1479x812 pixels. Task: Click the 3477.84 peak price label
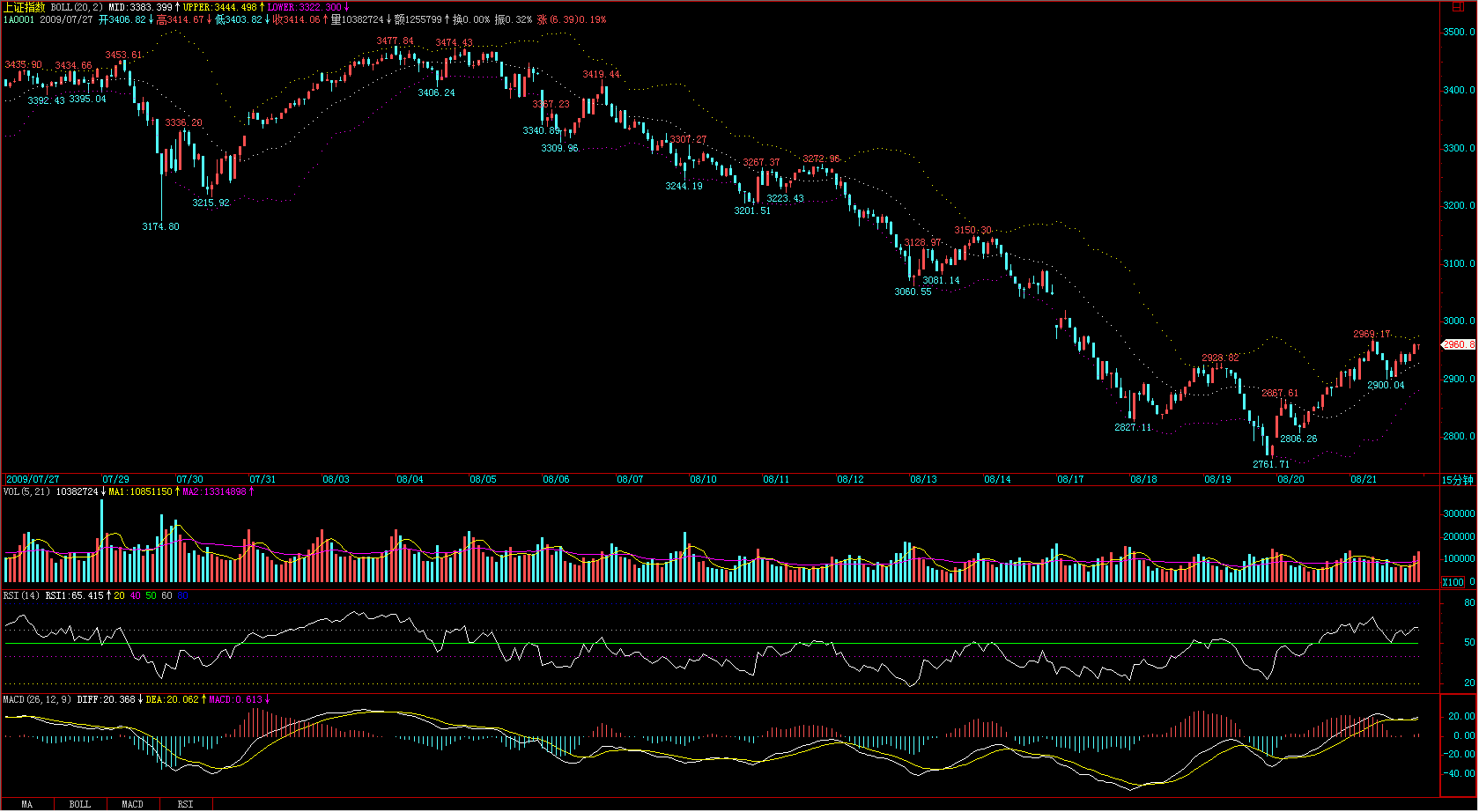pyautogui.click(x=395, y=41)
